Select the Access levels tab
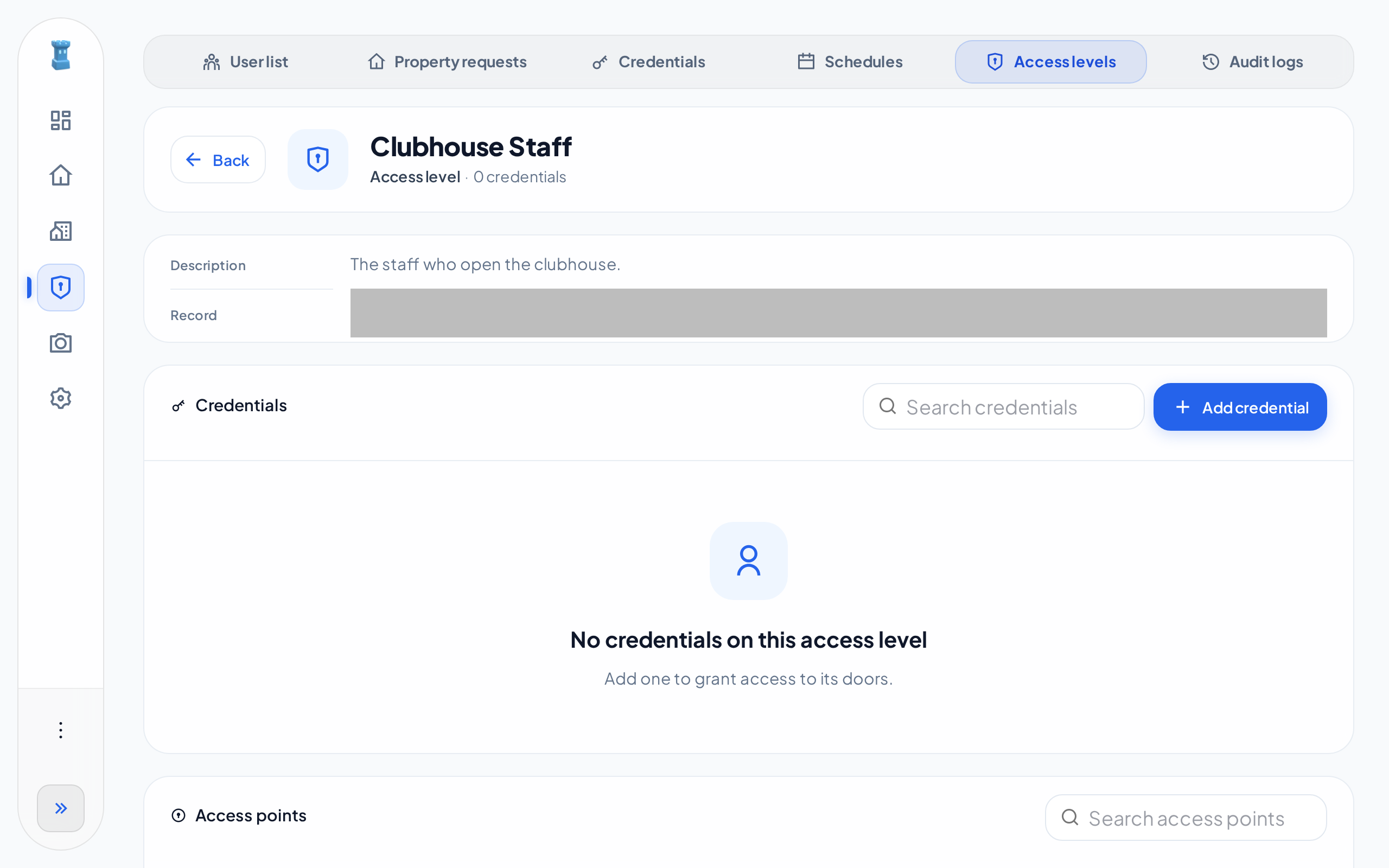 coord(1050,62)
